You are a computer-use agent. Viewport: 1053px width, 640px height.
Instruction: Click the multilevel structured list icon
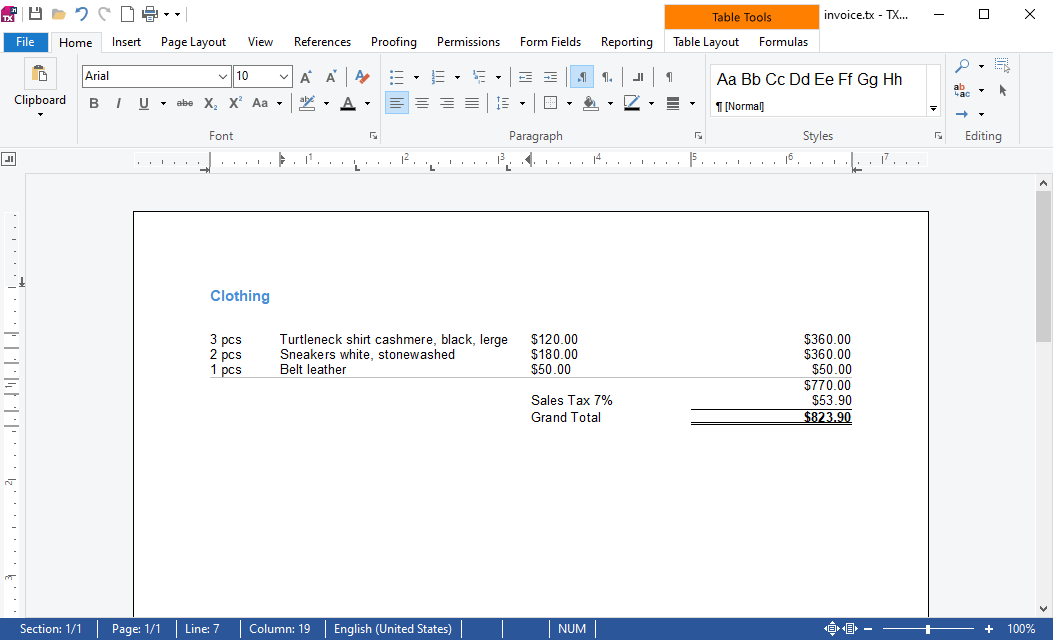click(x=479, y=77)
